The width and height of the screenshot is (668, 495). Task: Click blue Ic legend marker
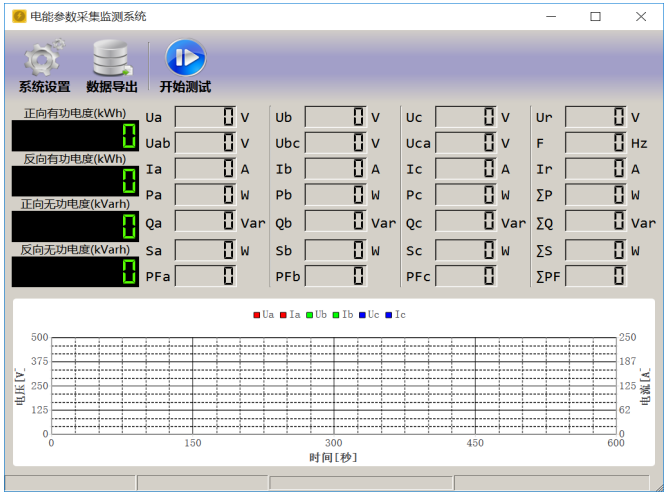pyautogui.click(x=389, y=315)
